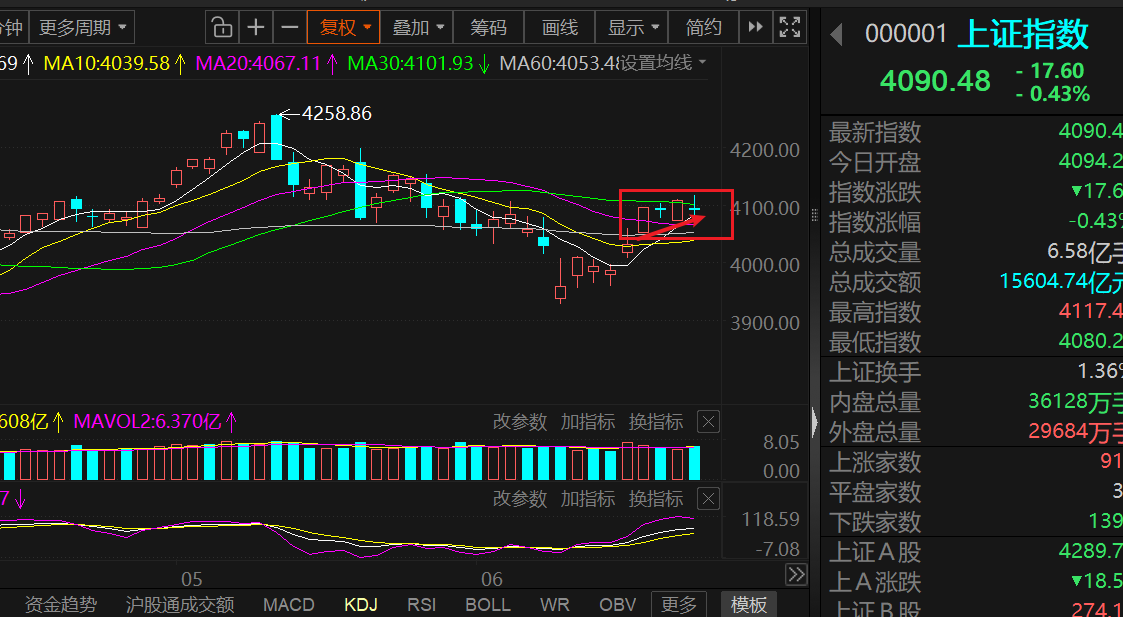Viewport: 1123px width, 617px height.
Task: Zoom in chart with plus icon
Action: [x=256, y=28]
